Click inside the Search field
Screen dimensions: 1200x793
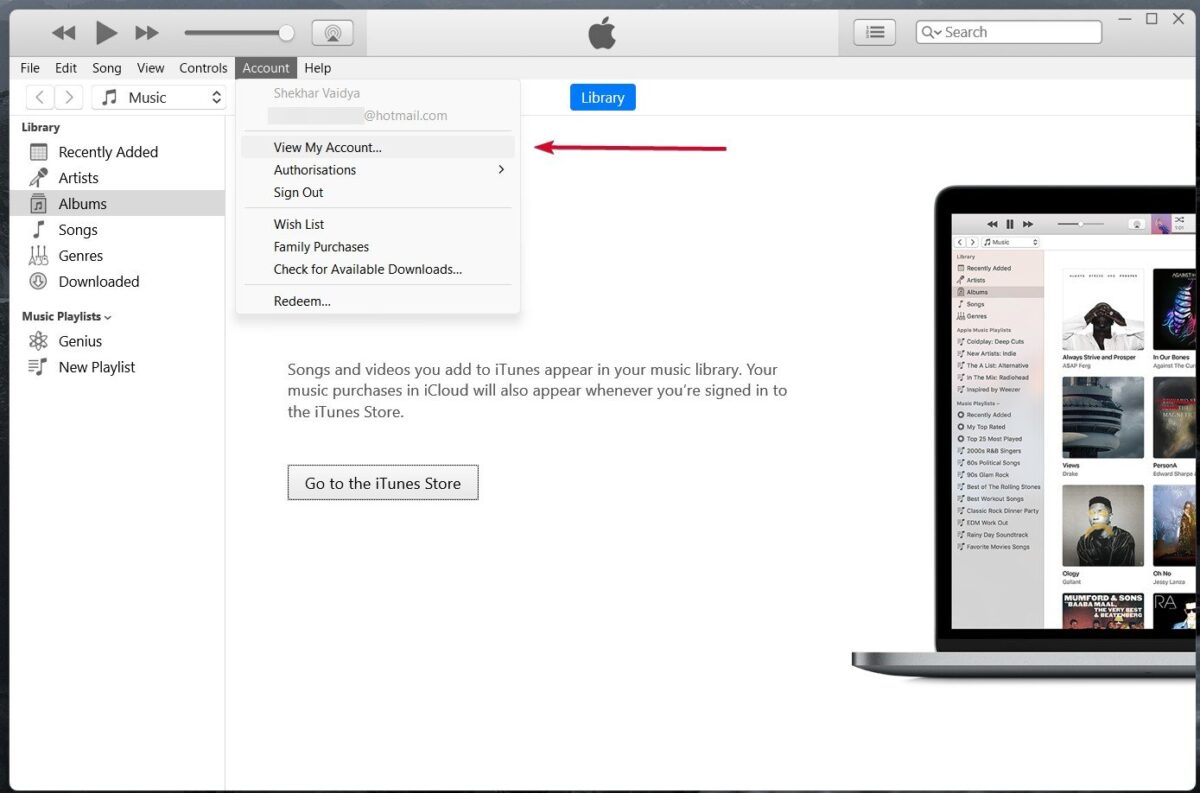point(1007,31)
